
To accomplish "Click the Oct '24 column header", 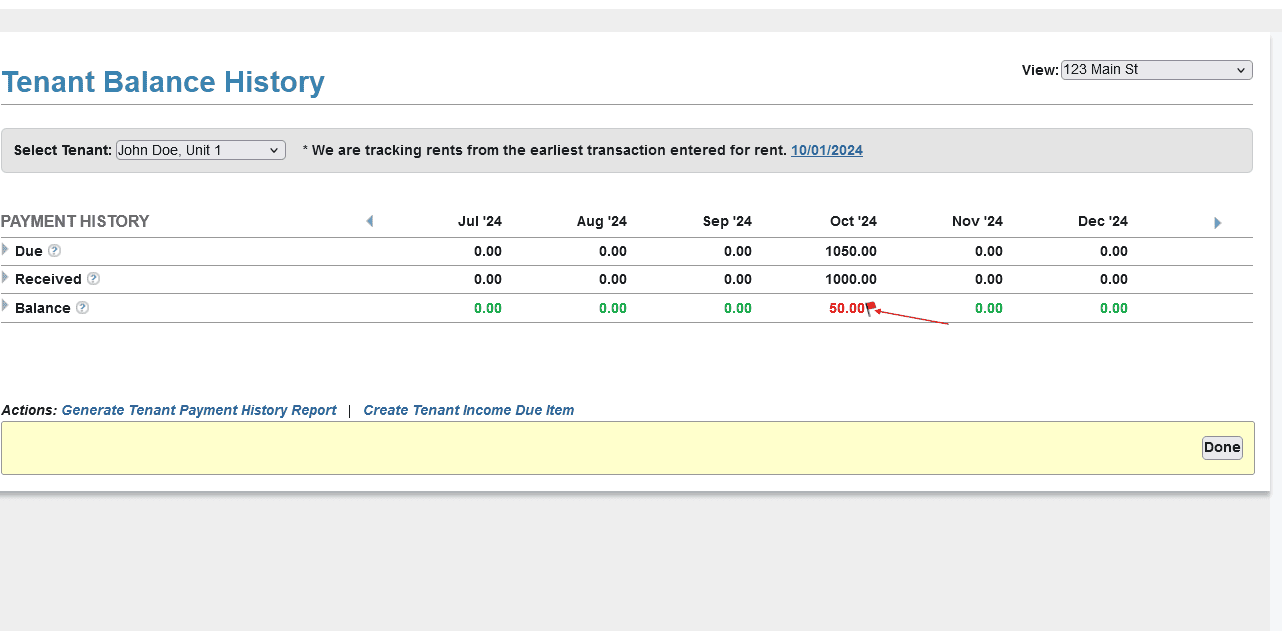I will tap(853, 221).
